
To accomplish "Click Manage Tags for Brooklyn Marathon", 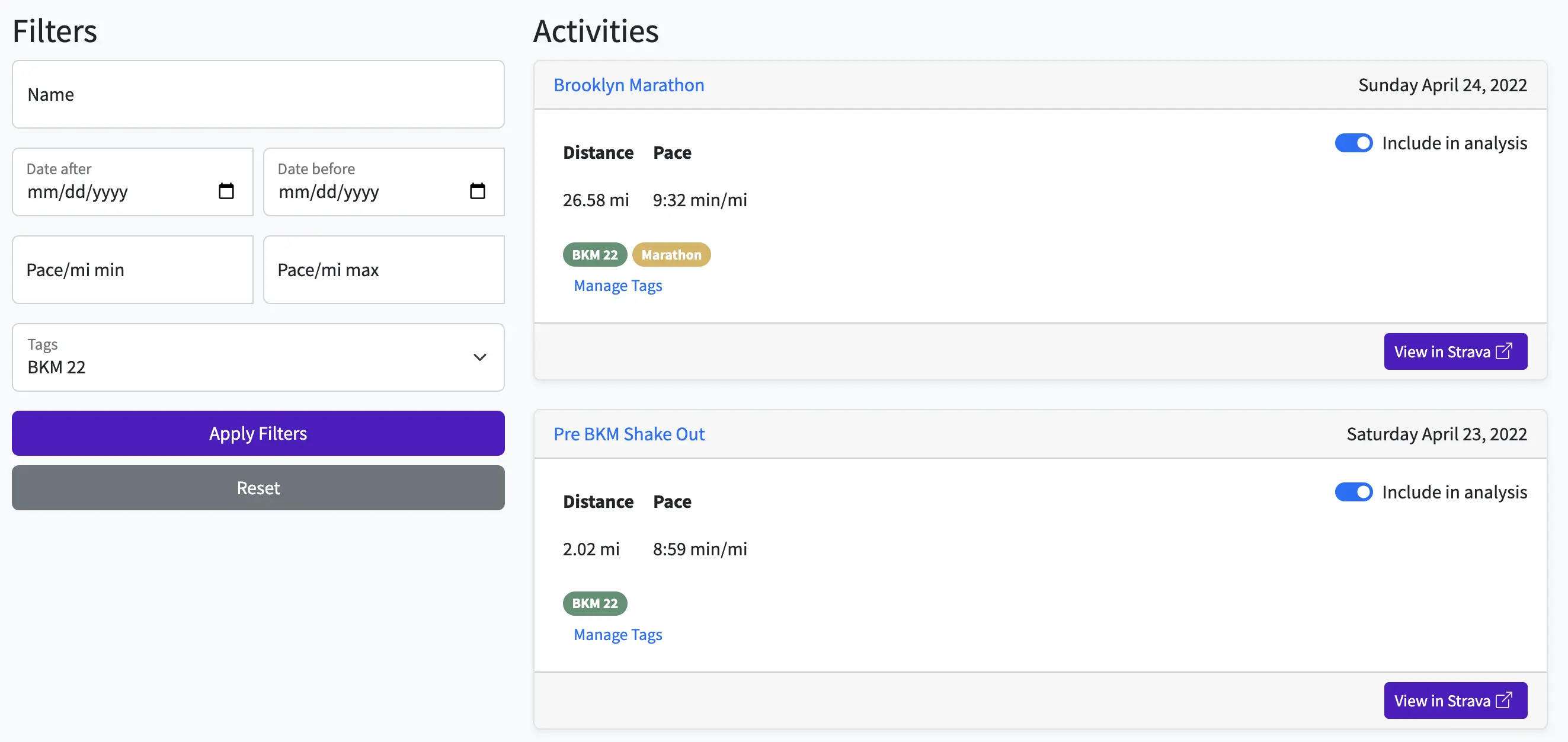I will pyautogui.click(x=618, y=286).
